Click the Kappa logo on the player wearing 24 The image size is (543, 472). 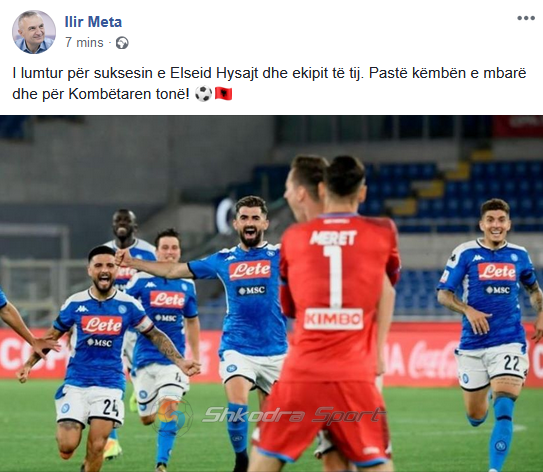coord(82,309)
